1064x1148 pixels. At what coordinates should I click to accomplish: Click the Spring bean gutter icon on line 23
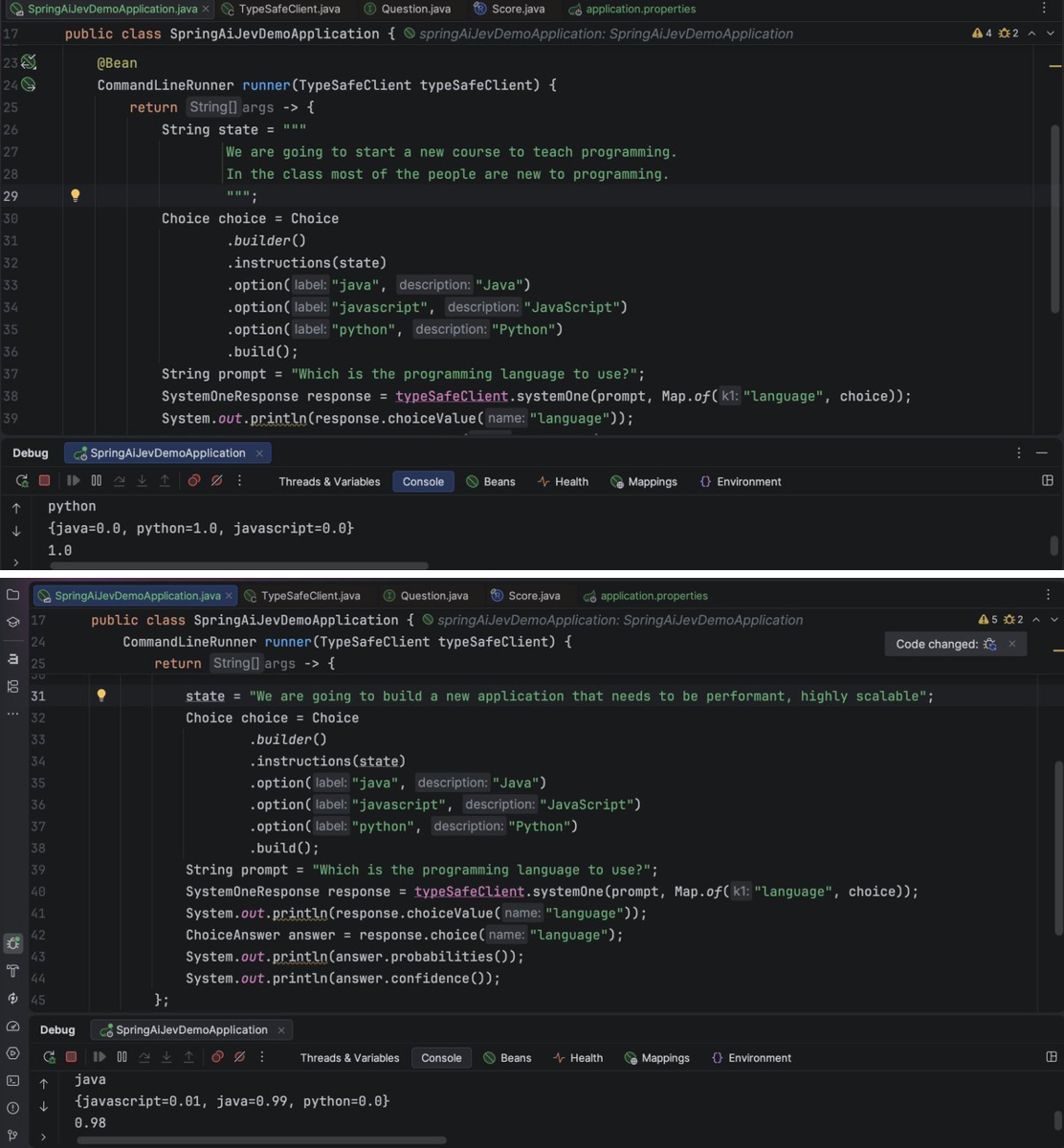tap(29, 62)
